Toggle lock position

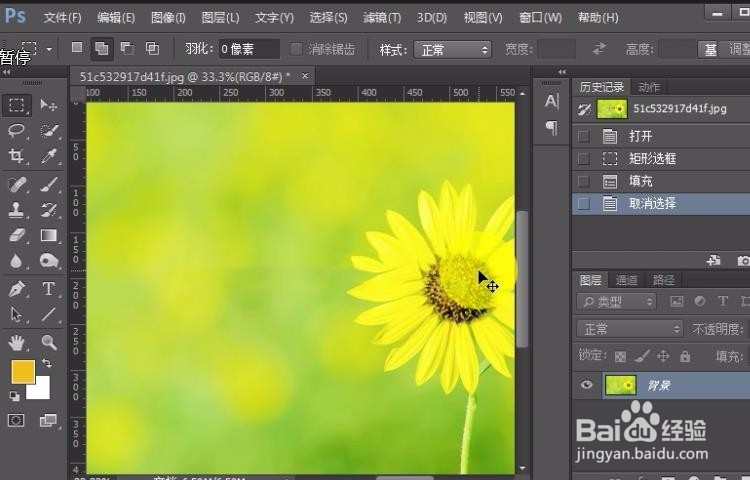663,356
